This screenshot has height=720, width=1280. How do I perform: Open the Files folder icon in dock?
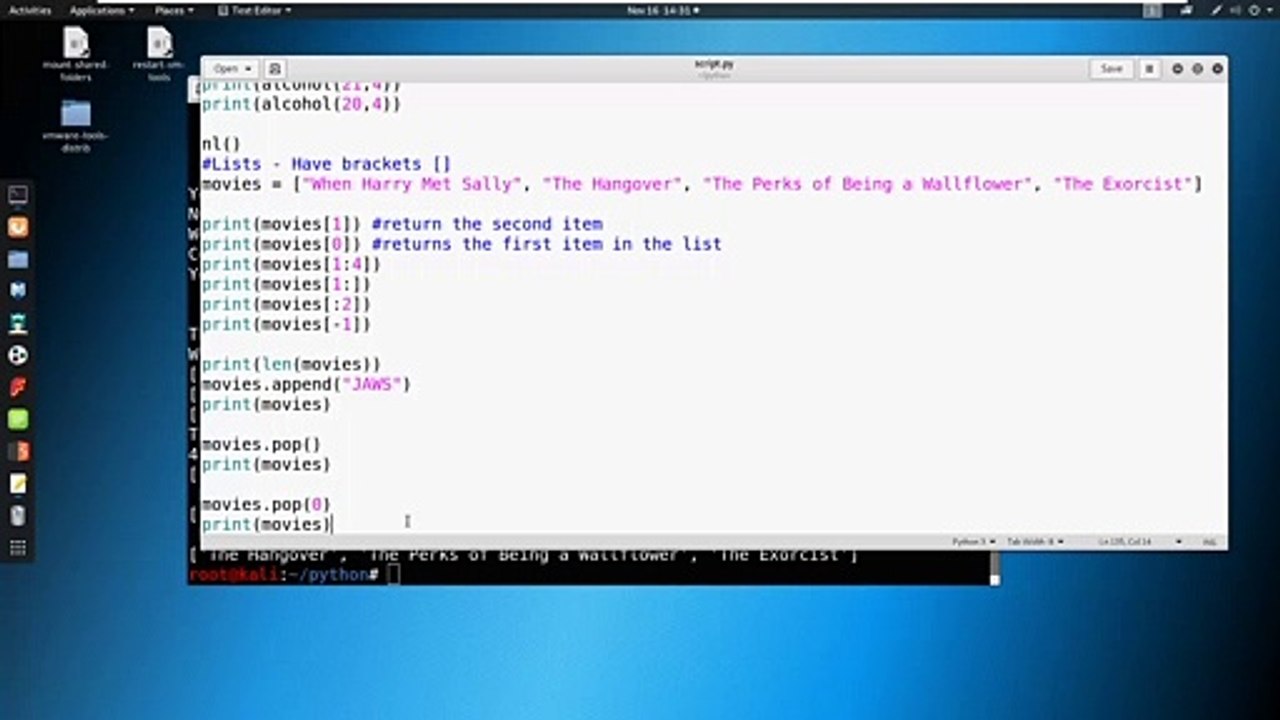(18, 259)
